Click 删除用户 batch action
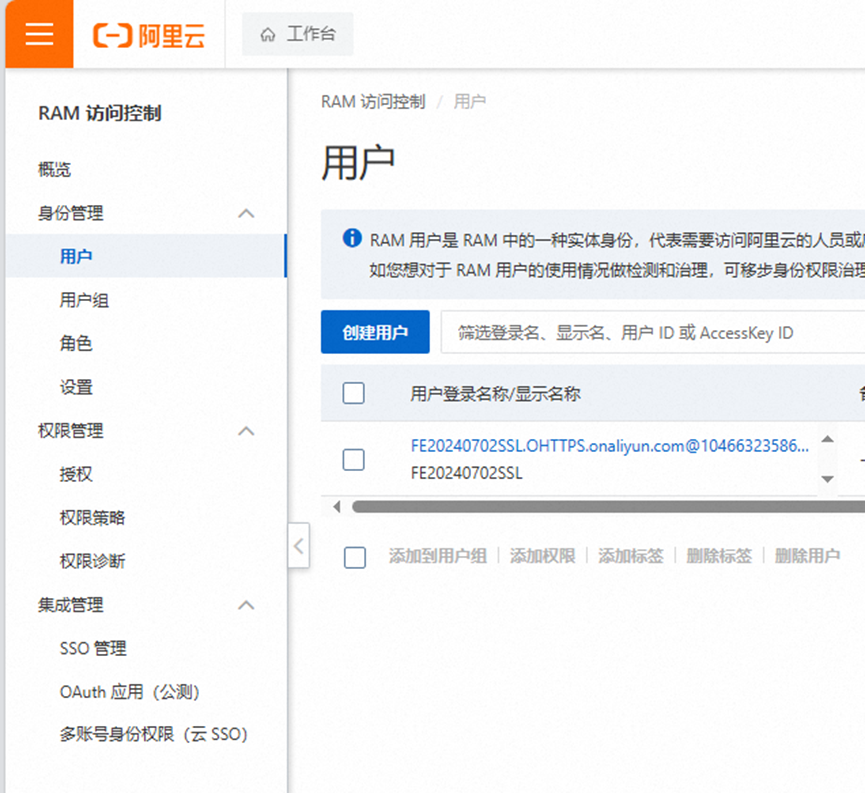 pos(808,556)
